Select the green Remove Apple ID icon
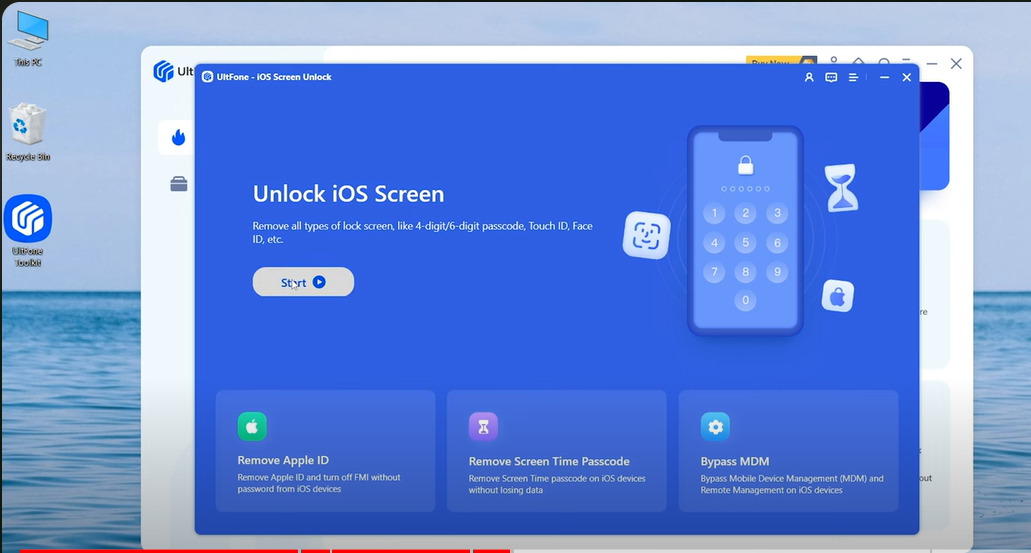Viewport: 1031px width, 553px height. pyautogui.click(x=252, y=426)
